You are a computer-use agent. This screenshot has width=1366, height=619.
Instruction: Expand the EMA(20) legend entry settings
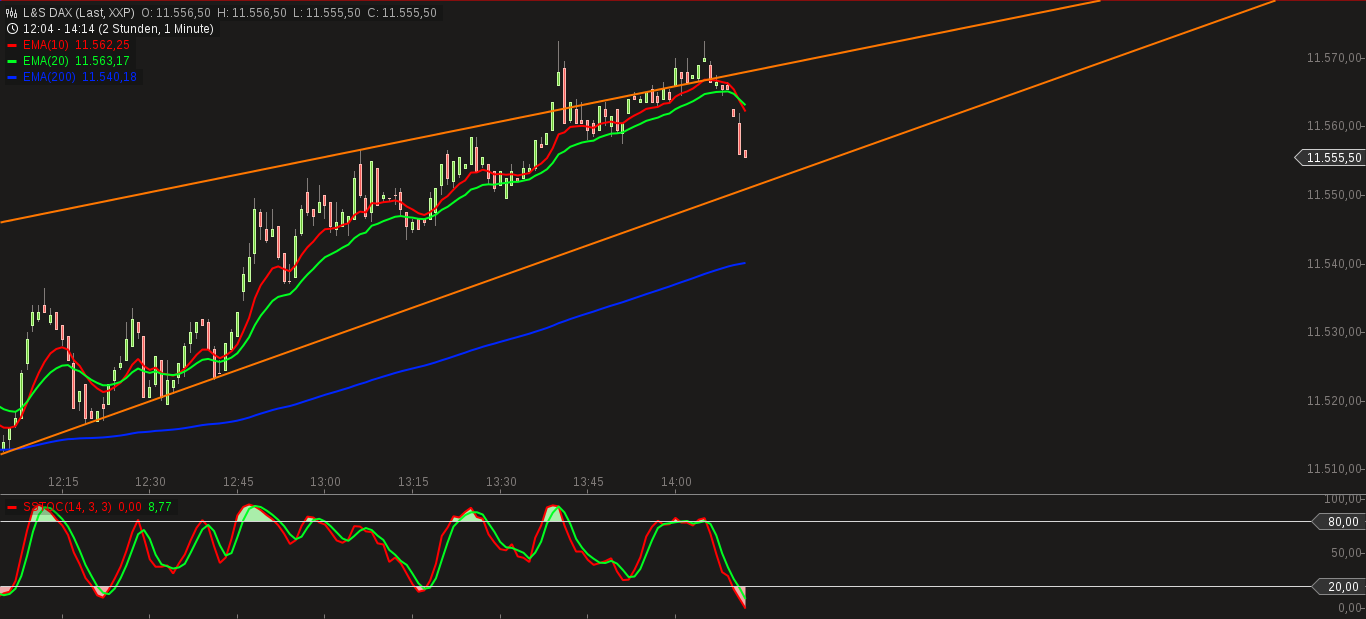(x=75, y=60)
